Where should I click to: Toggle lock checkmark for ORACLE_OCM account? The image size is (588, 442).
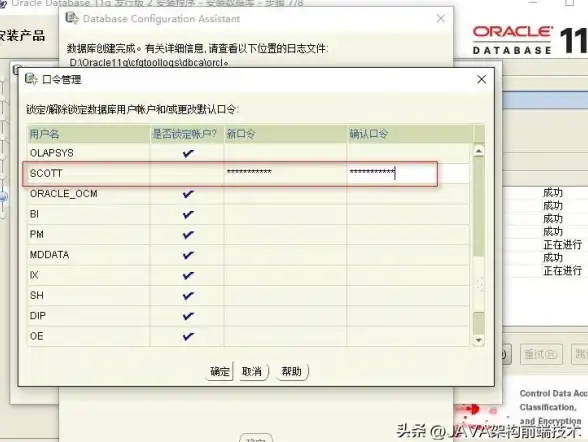tap(188, 194)
